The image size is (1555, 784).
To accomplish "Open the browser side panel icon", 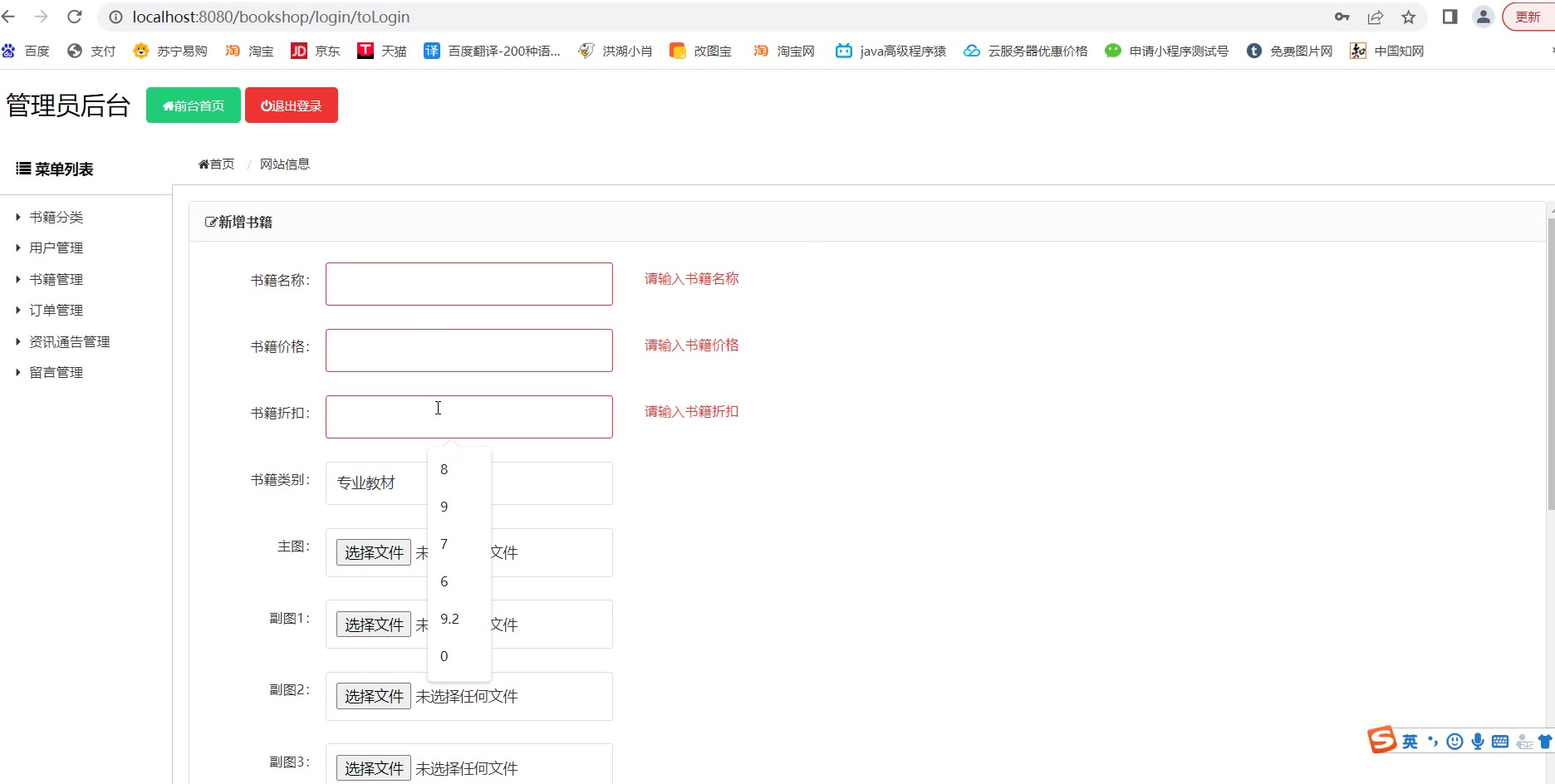I will pos(1450,17).
